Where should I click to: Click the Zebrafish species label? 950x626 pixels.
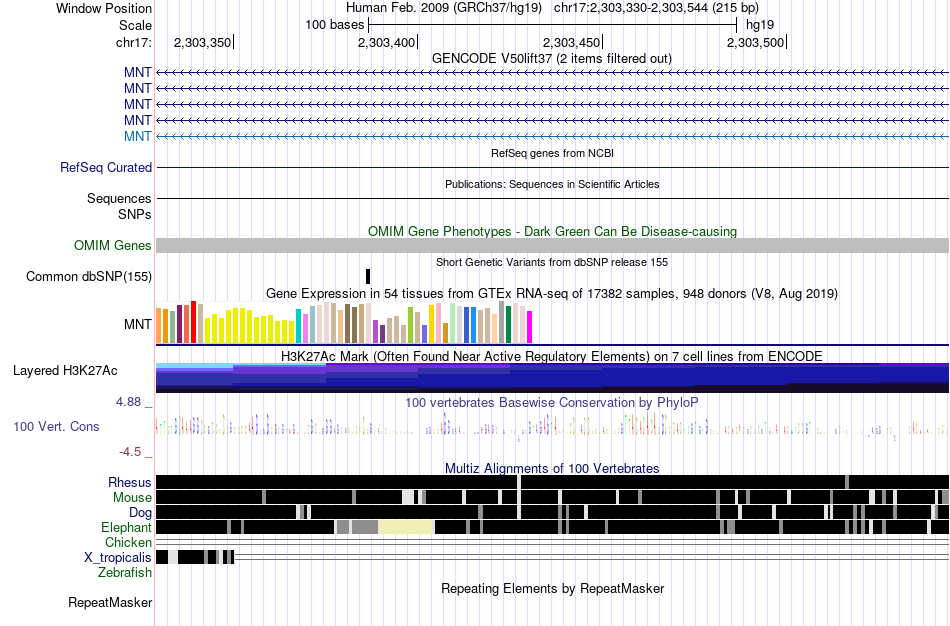click(125, 572)
